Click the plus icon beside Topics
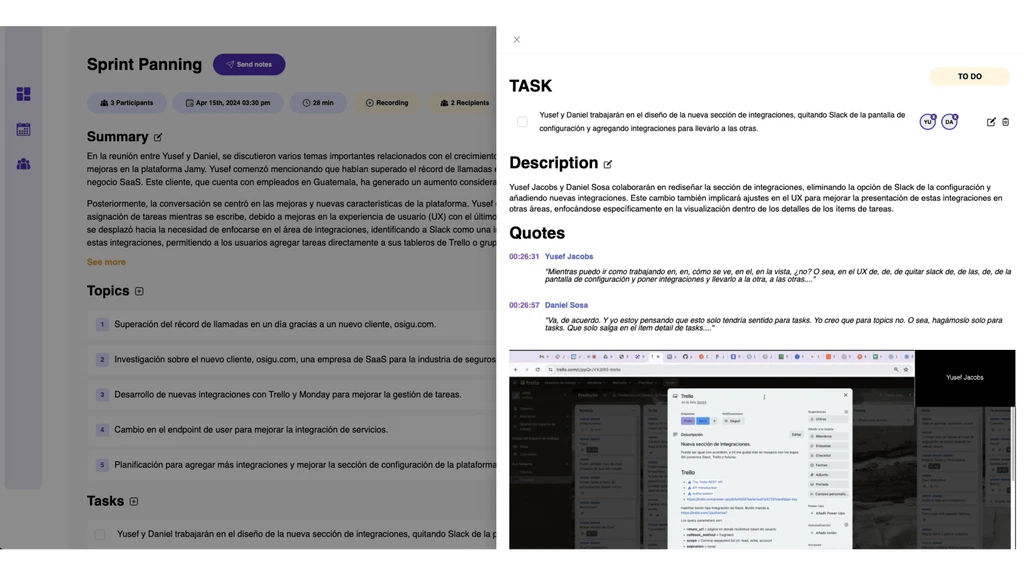1024x576 pixels. 139,291
